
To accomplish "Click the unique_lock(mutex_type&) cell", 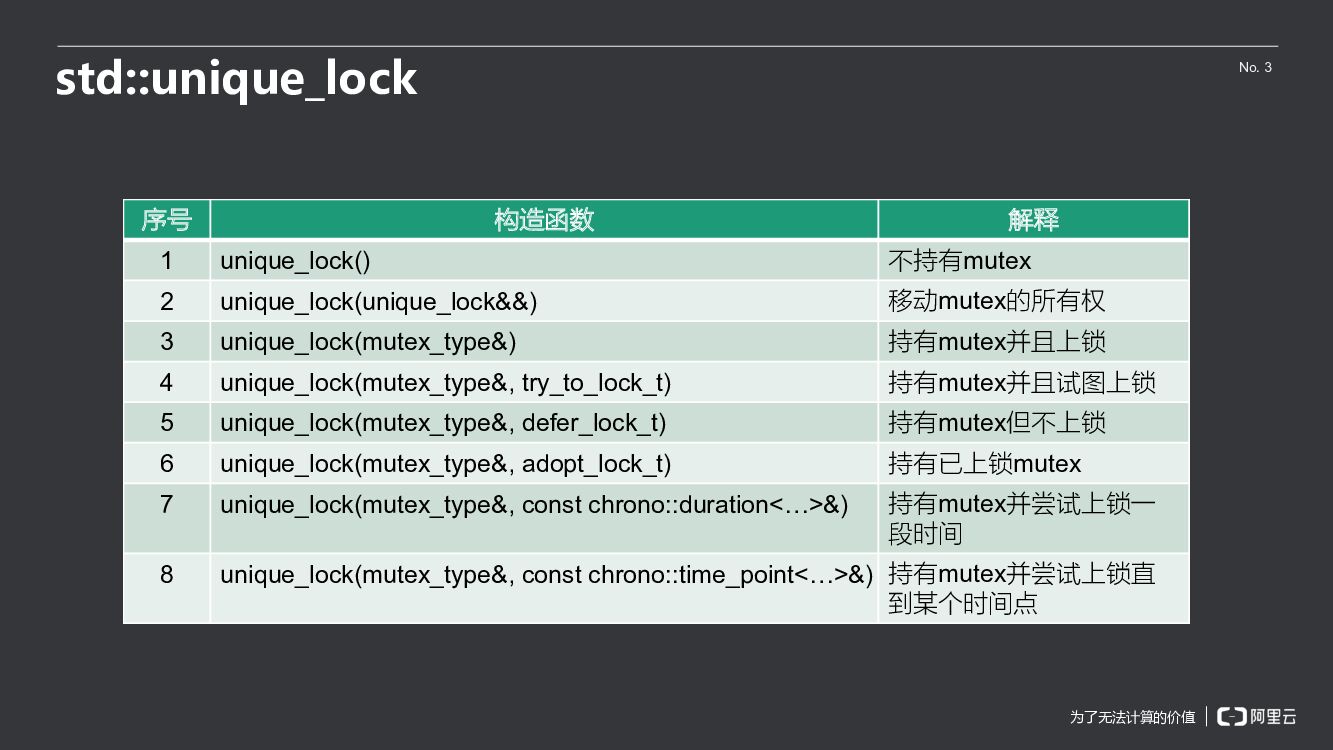I will click(x=368, y=342).
